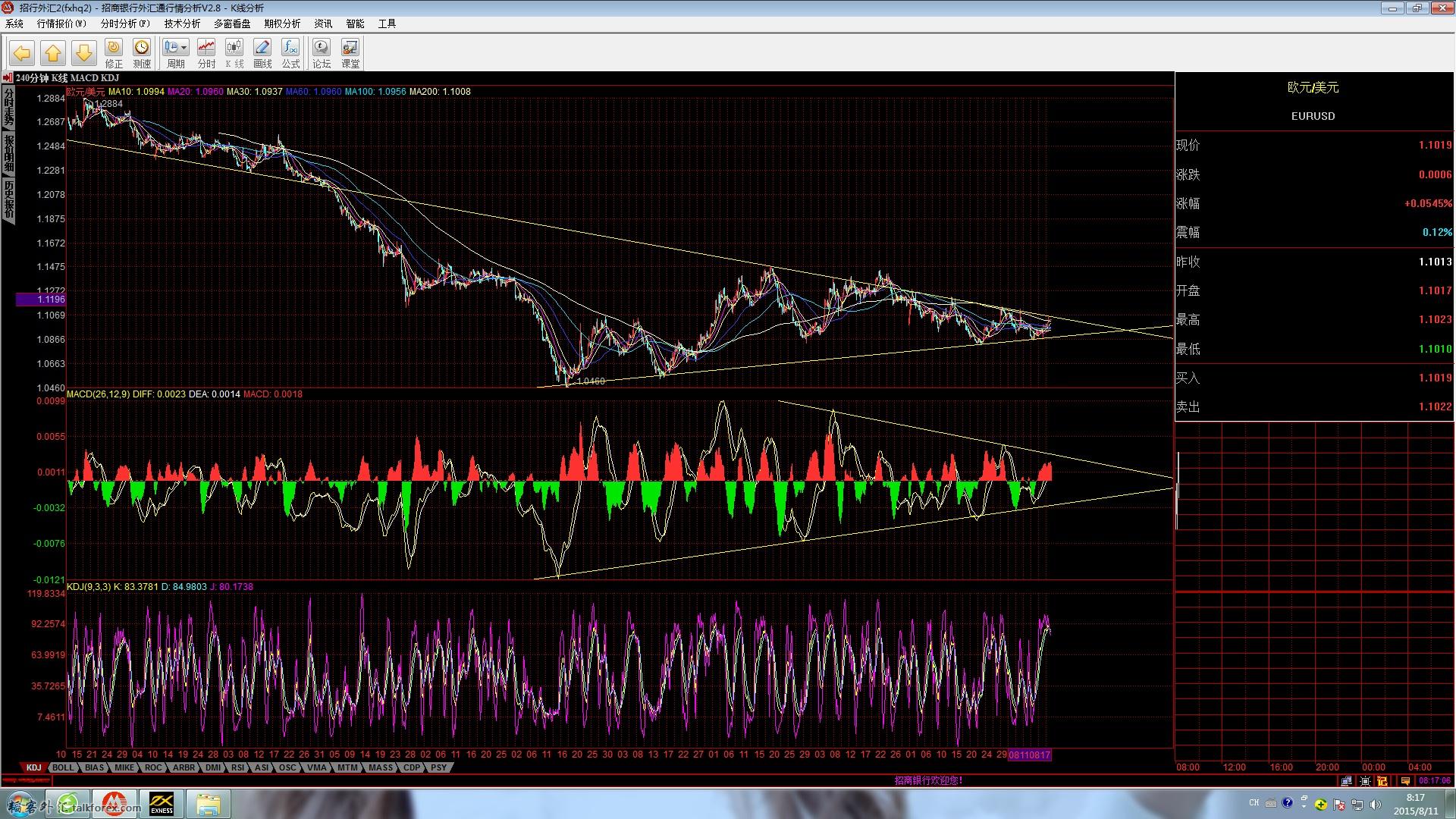Select the MIKE indicator tab
The width and height of the screenshot is (1456, 819).
tap(124, 767)
